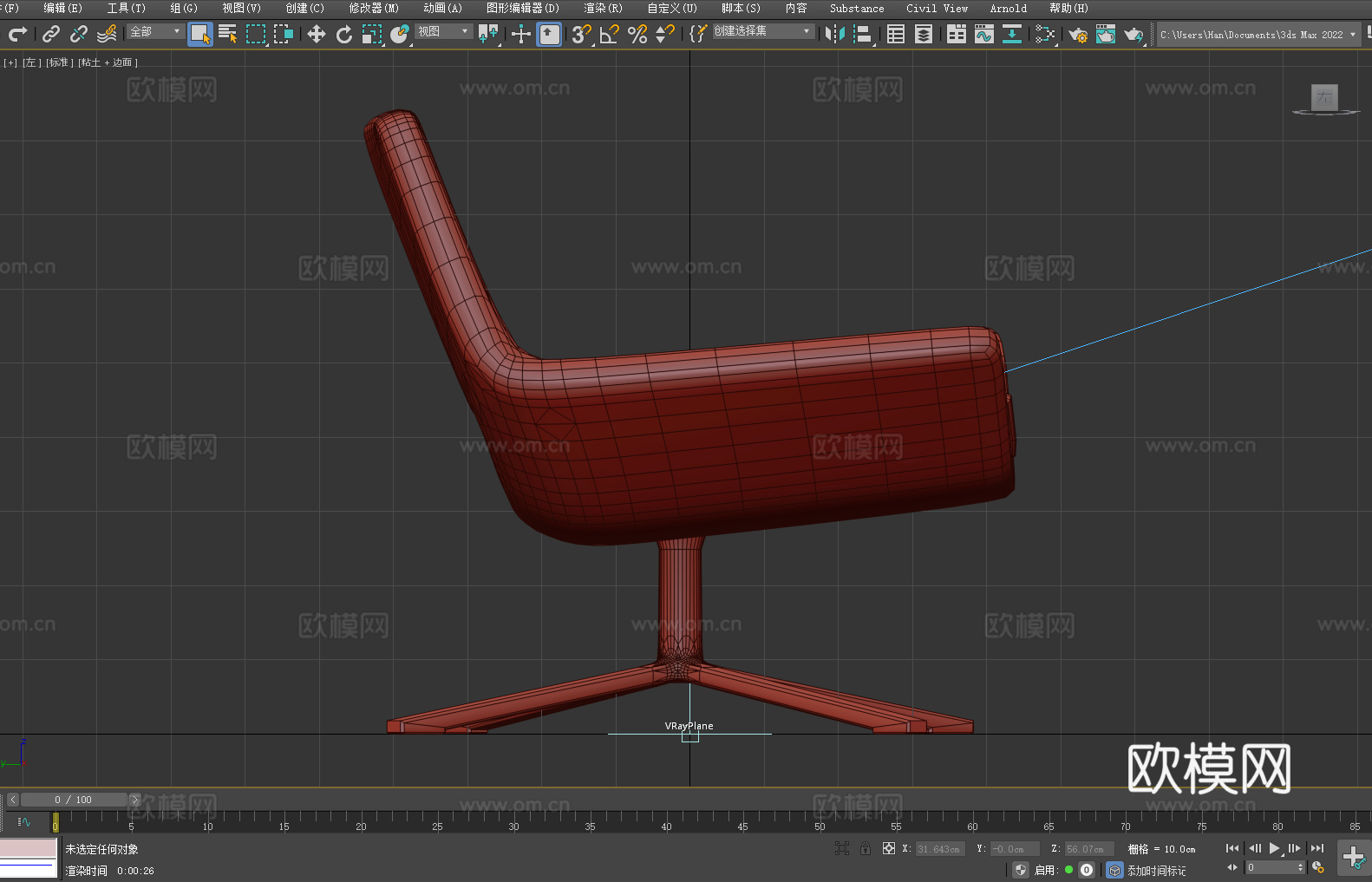Click the [左] viewport view label
1372x882 pixels.
pos(30,62)
